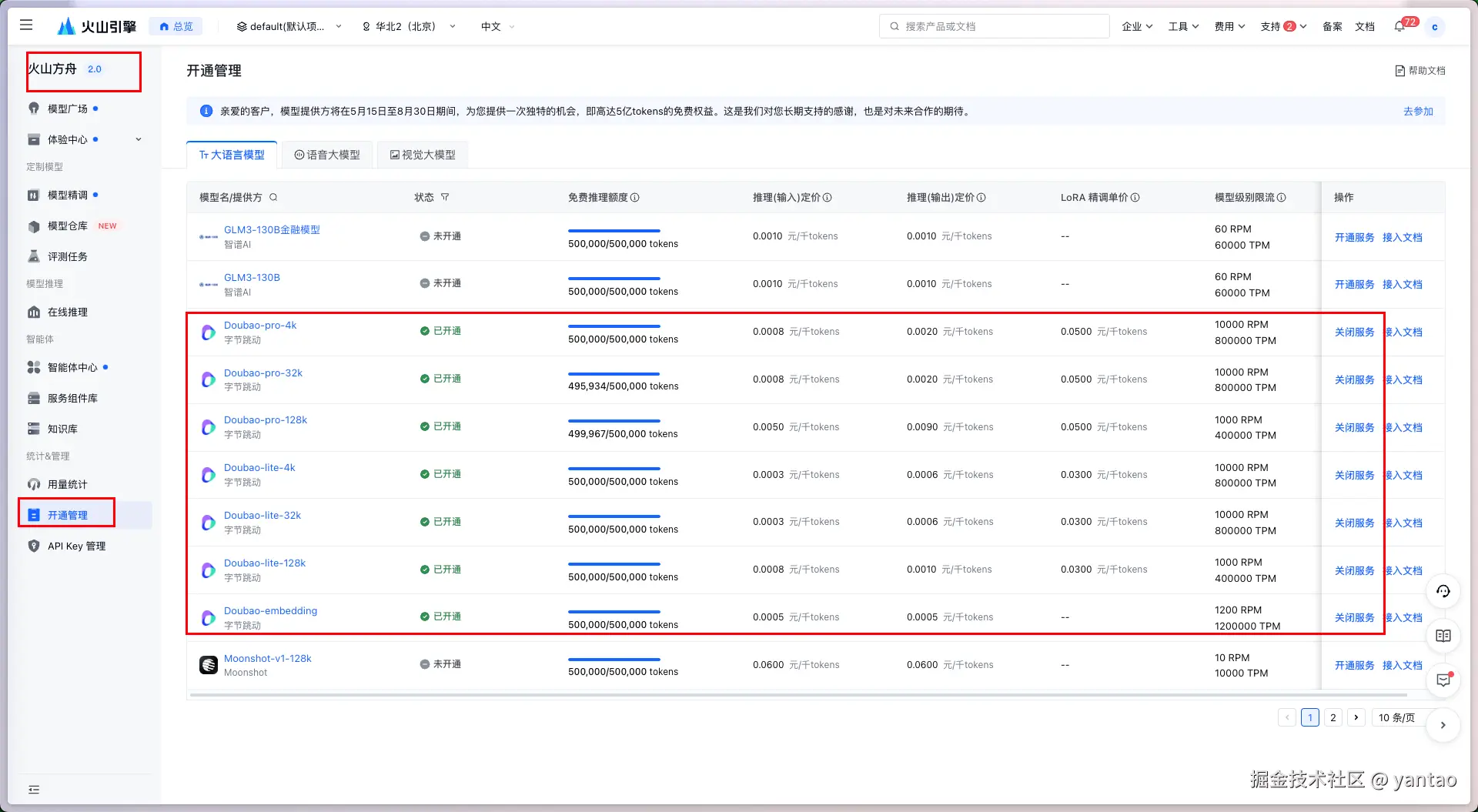Open 模型仓库 in the sidebar
This screenshot has width=1478, height=812.
tap(68, 226)
